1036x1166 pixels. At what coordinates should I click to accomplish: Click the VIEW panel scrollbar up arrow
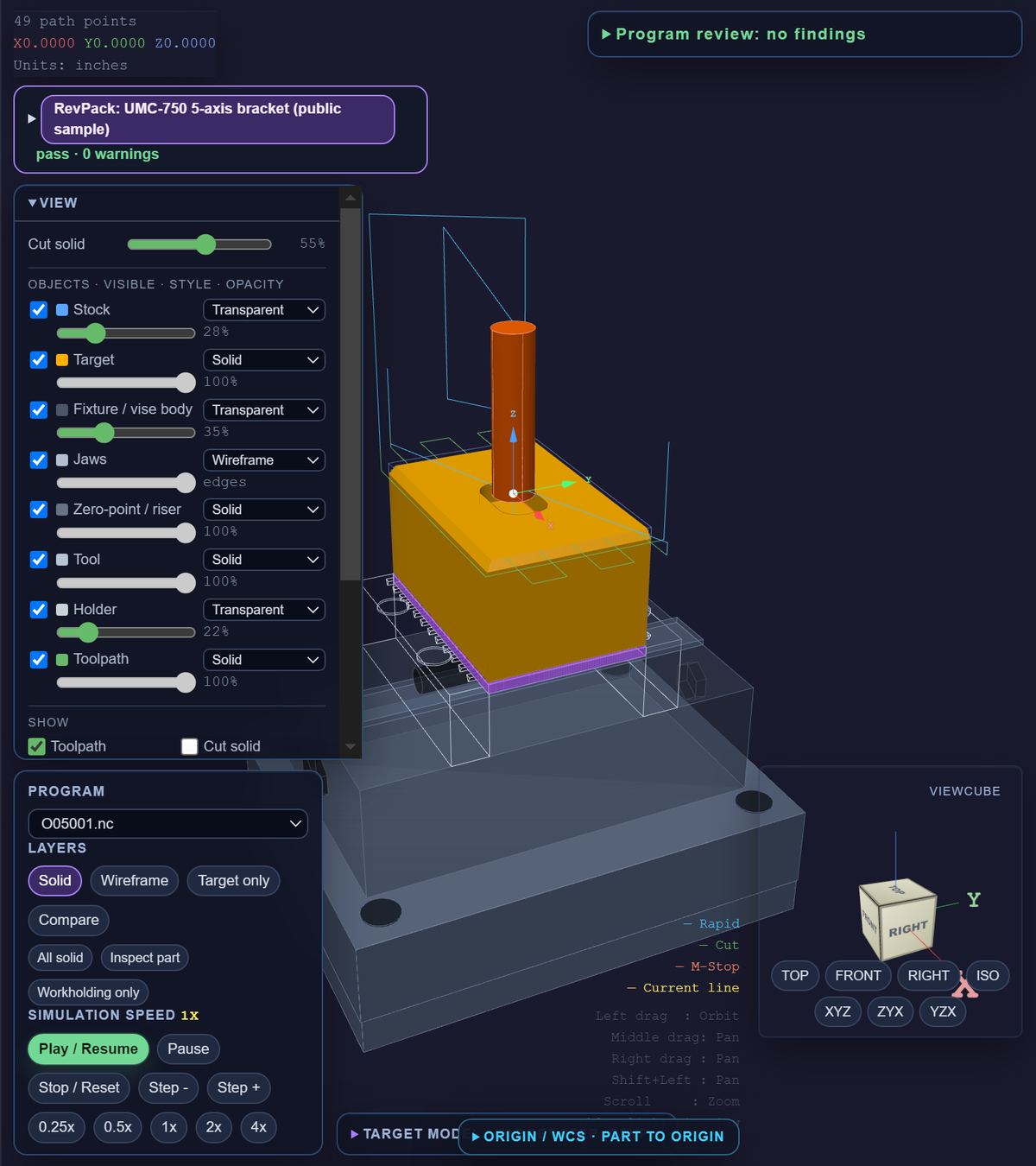pos(351,199)
